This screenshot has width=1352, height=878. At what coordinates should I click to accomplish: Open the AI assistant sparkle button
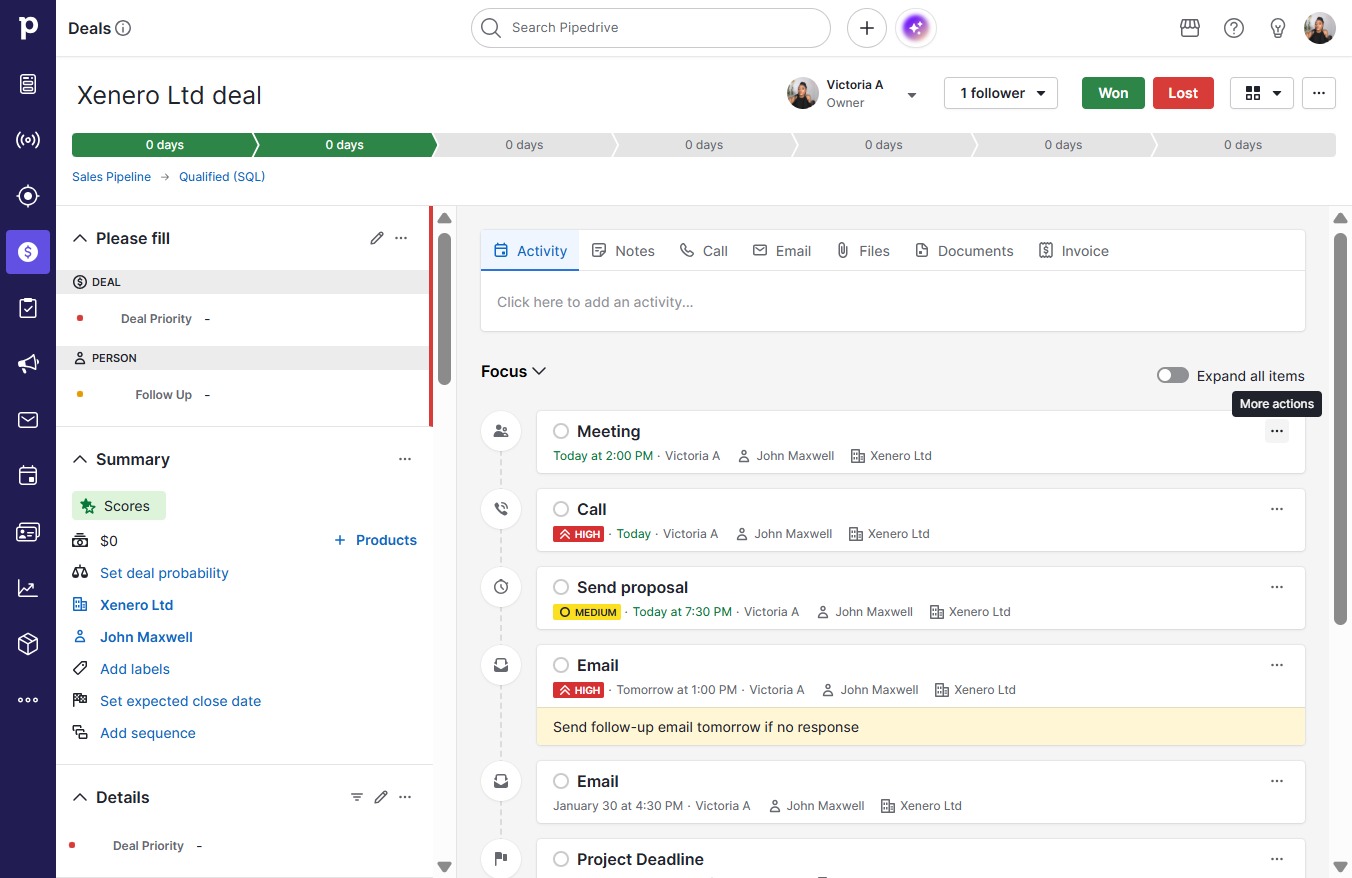point(916,28)
